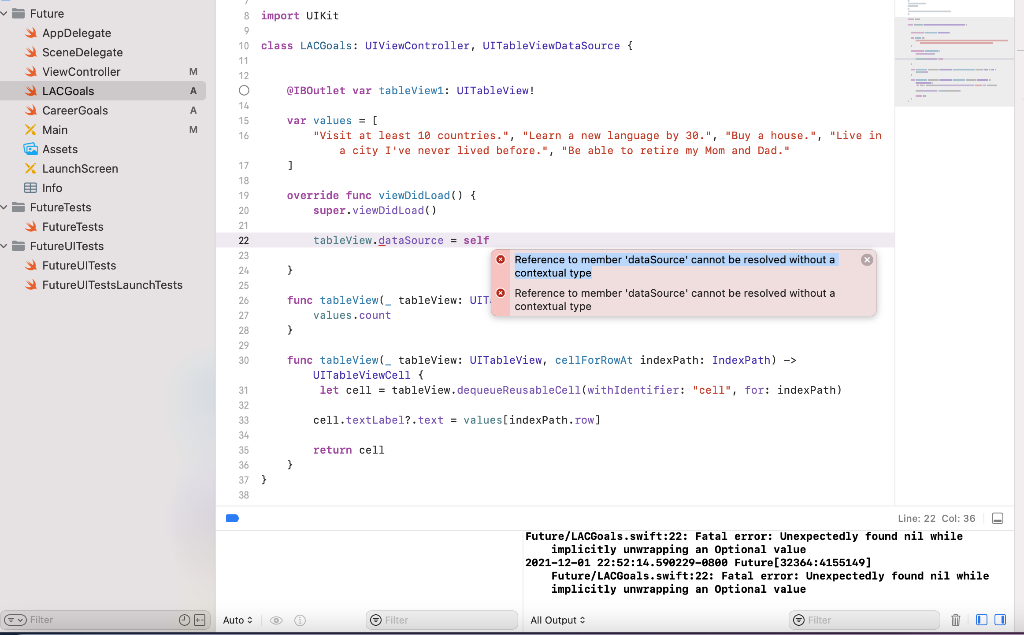
Task: Click Line 22 Col 36 indicator
Action: (x=936, y=518)
